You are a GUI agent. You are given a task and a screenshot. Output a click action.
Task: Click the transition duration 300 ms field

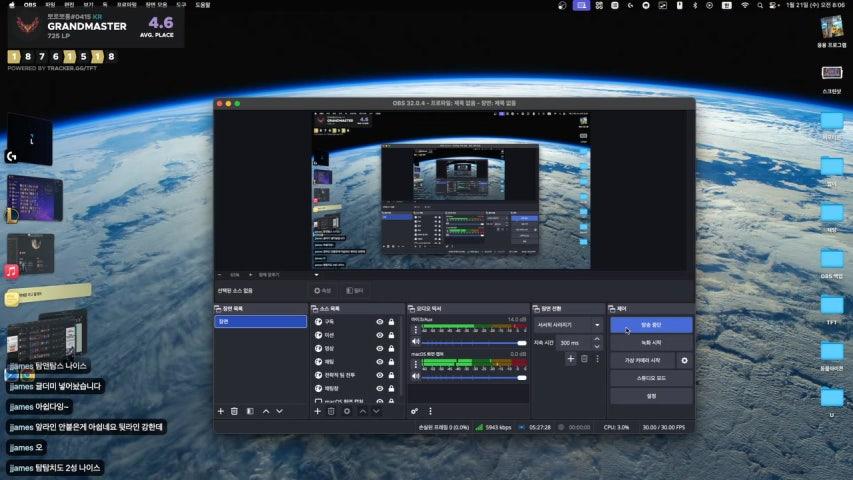[570, 342]
